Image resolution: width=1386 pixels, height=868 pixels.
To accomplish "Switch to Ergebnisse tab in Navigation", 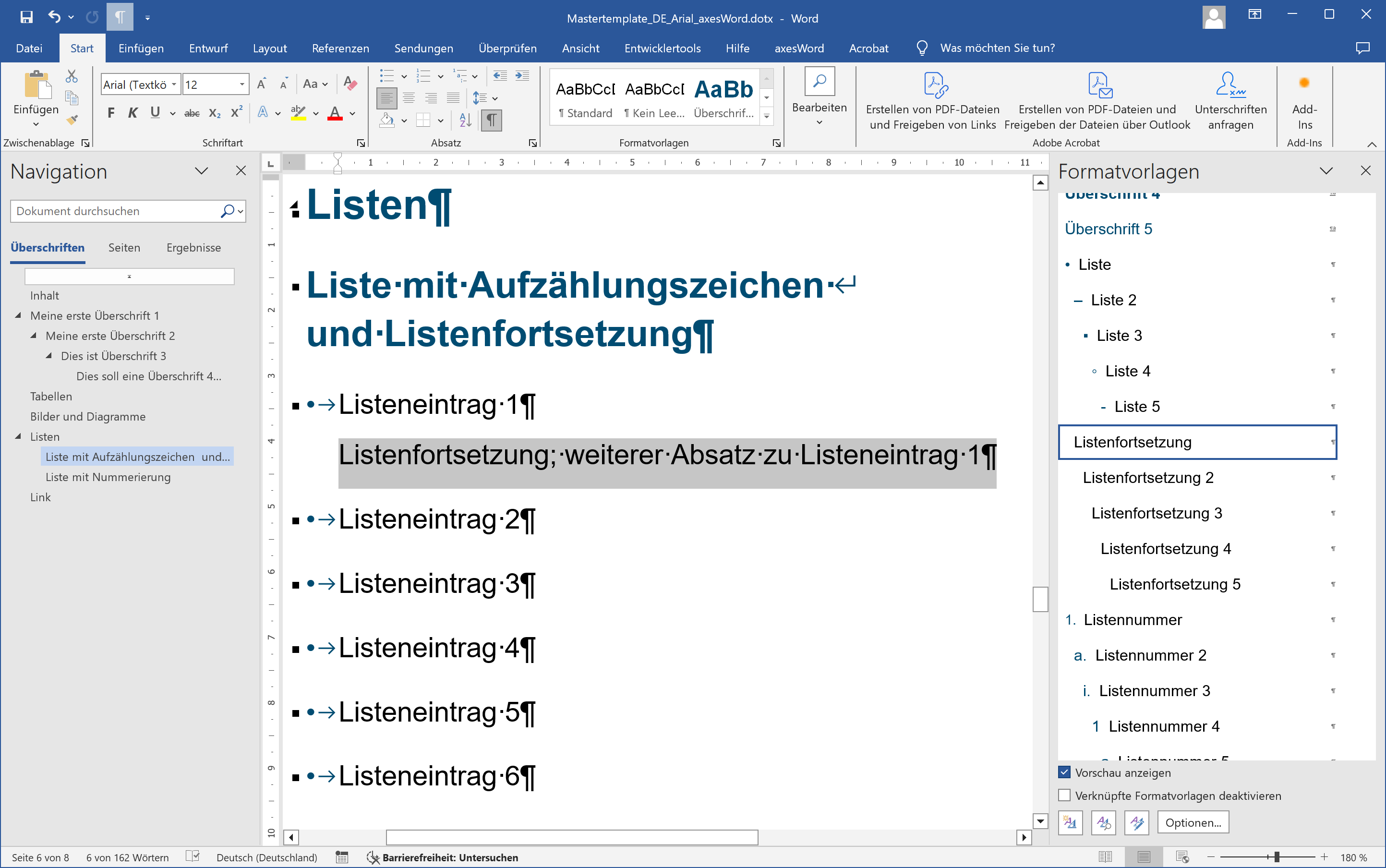I will pyautogui.click(x=193, y=247).
